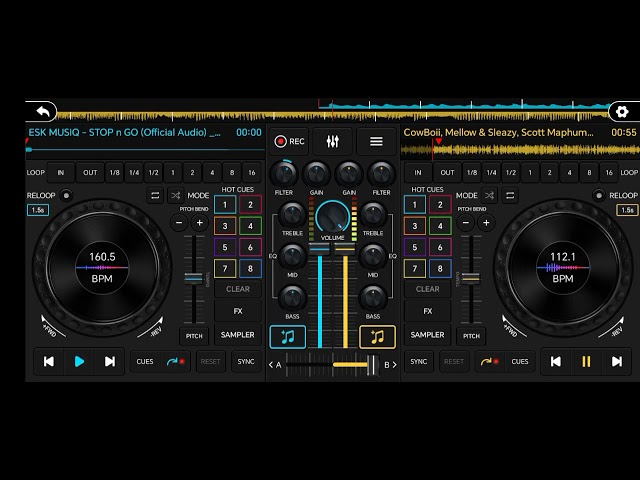Enable RELOOP radio on deck B
Viewport: 640px width, 480px height.
tap(598, 196)
